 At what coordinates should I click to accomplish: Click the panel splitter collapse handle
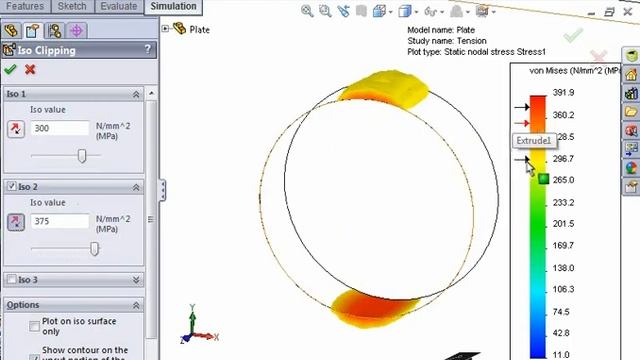click(x=162, y=190)
